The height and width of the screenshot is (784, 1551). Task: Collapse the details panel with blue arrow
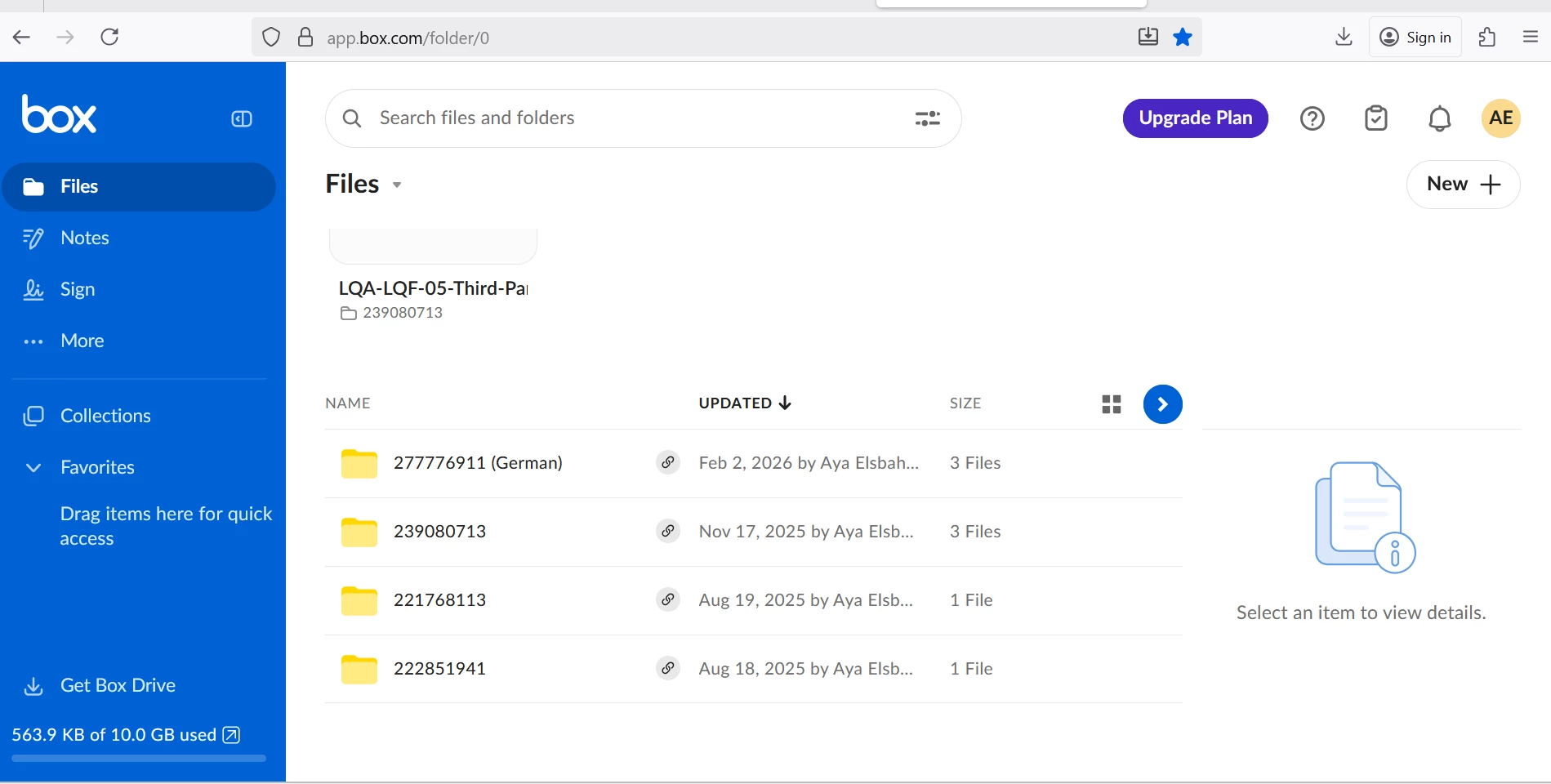click(1162, 404)
